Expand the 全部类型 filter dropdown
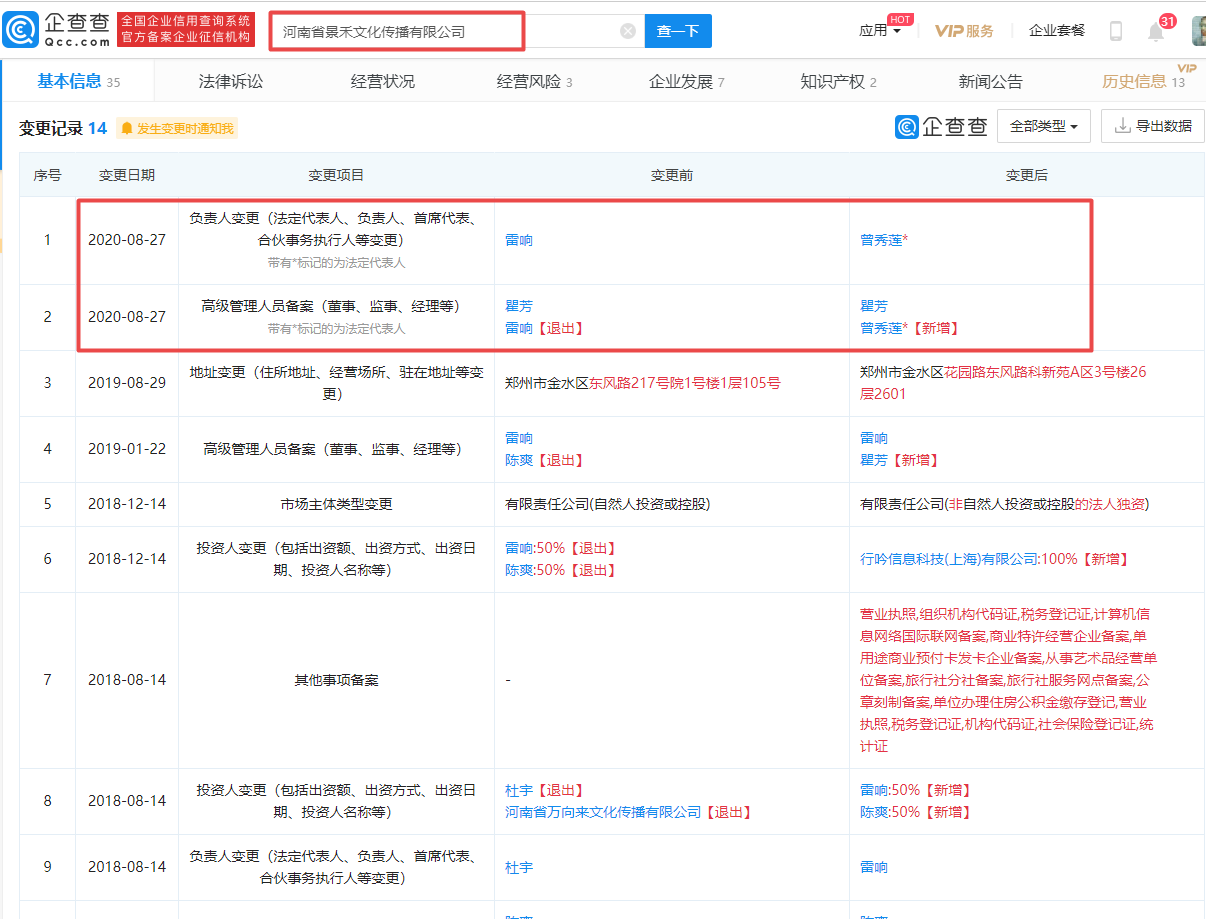Image resolution: width=1206 pixels, height=919 pixels. pos(1043,127)
